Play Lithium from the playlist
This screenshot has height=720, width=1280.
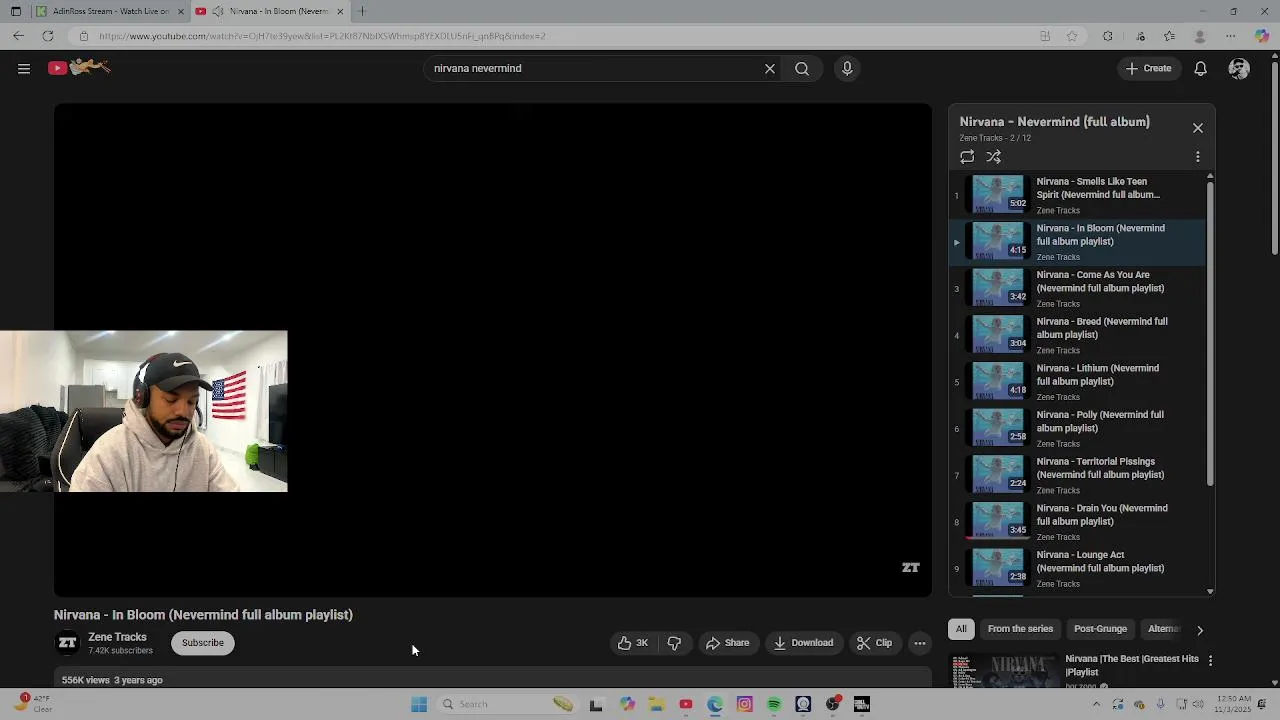(1077, 382)
